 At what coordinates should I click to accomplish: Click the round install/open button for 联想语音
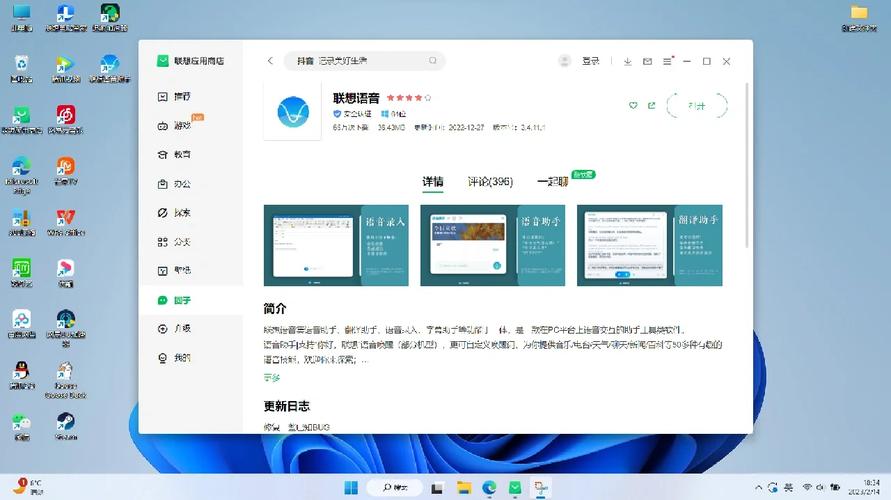[697, 106]
